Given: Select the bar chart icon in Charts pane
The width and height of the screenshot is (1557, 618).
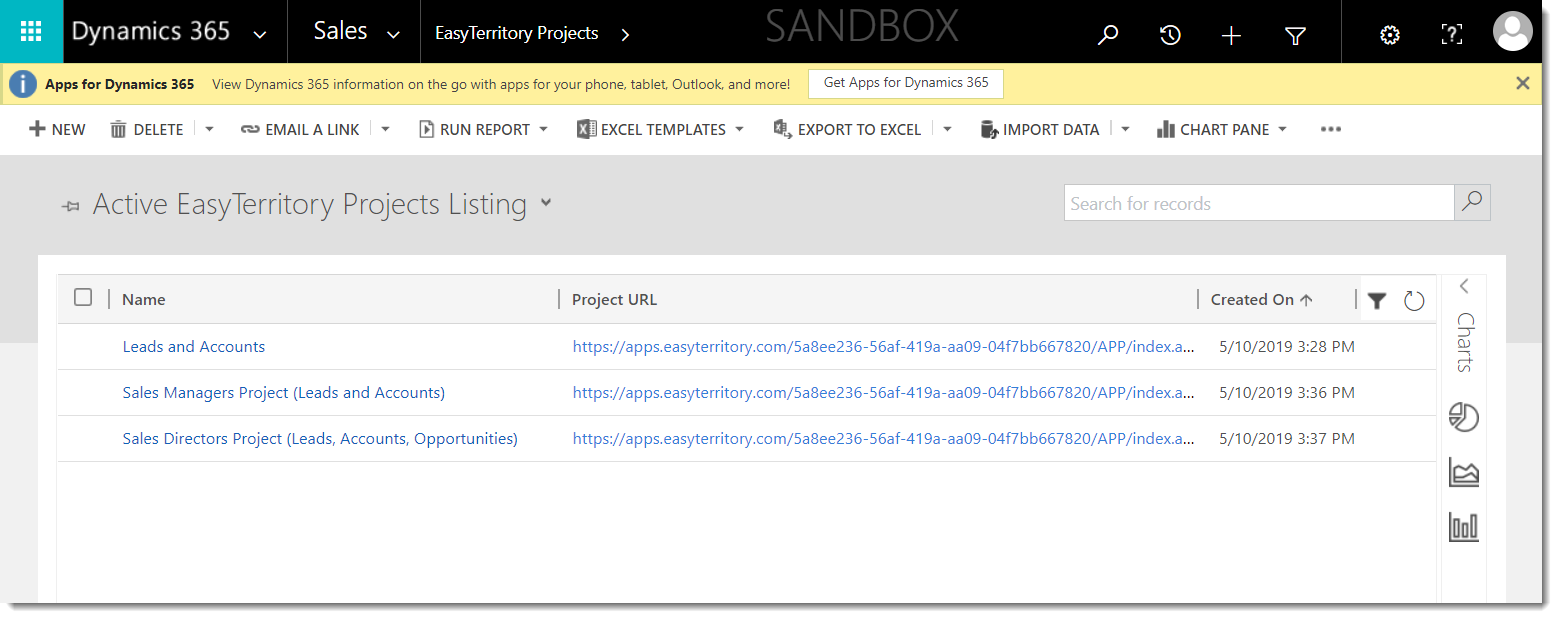Looking at the screenshot, I should (1464, 526).
